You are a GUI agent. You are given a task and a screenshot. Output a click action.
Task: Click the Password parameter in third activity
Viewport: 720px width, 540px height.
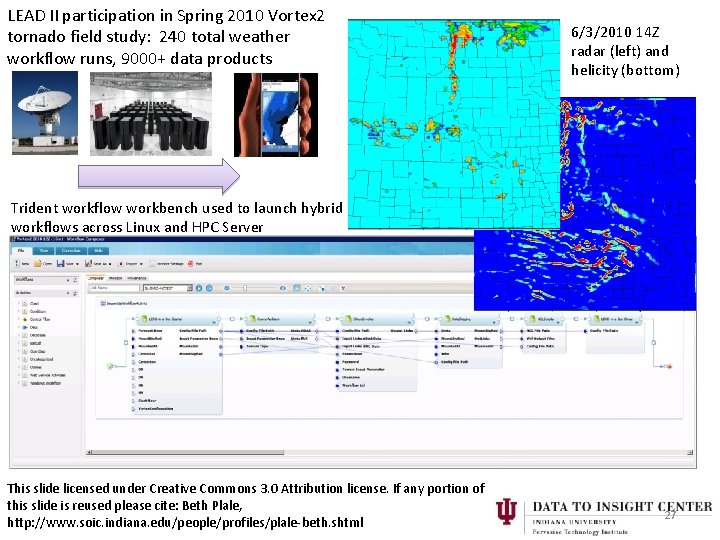tap(350, 362)
